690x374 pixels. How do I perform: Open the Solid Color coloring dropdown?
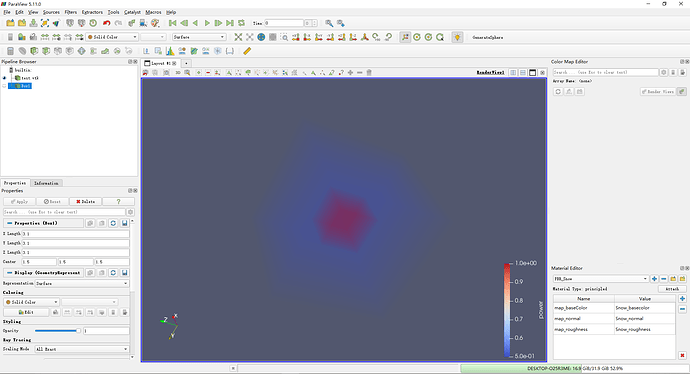click(x=31, y=302)
